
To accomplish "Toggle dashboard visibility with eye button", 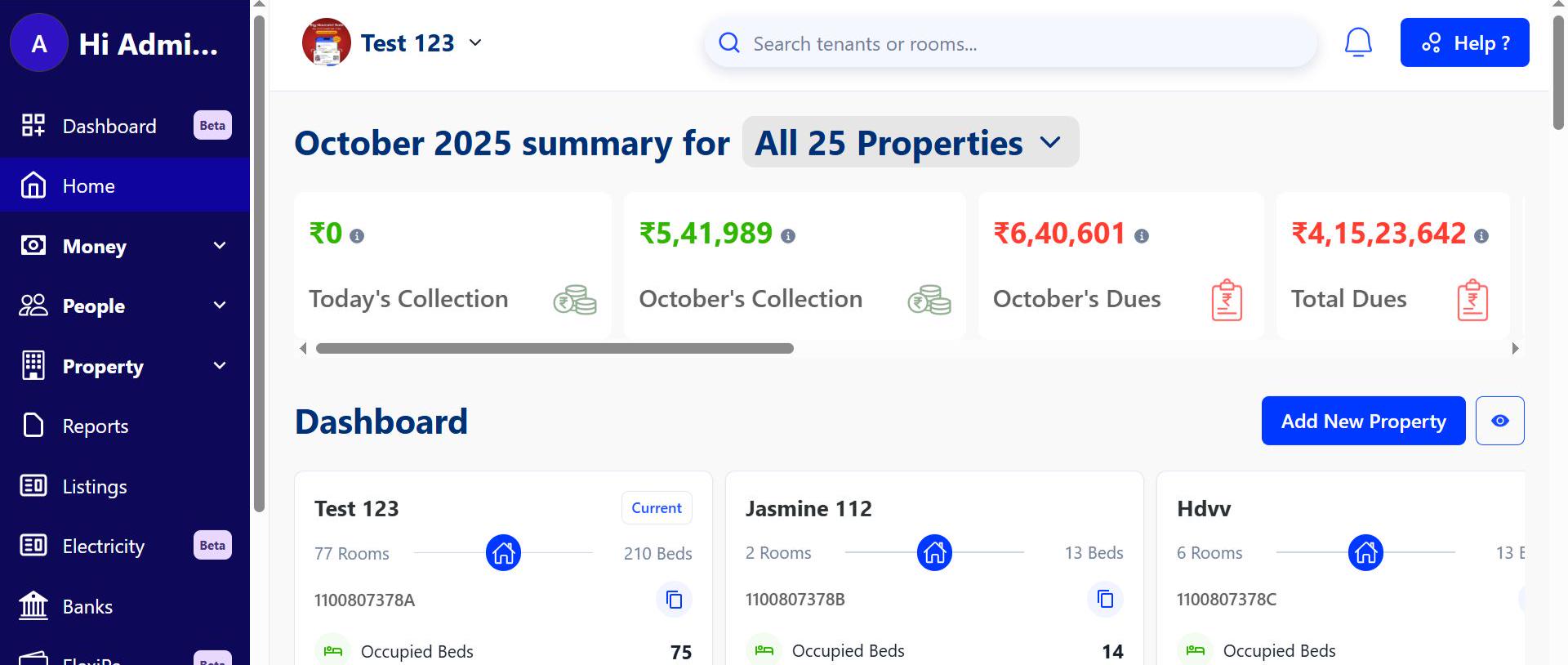I will click(1499, 421).
